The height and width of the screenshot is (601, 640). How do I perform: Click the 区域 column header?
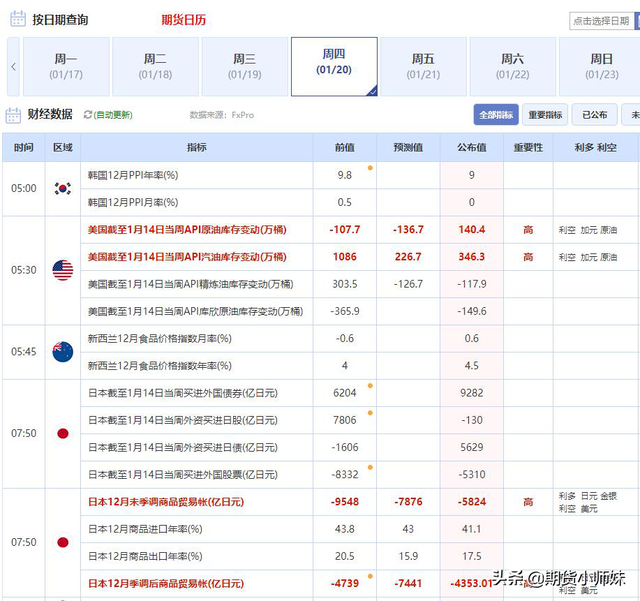63,147
